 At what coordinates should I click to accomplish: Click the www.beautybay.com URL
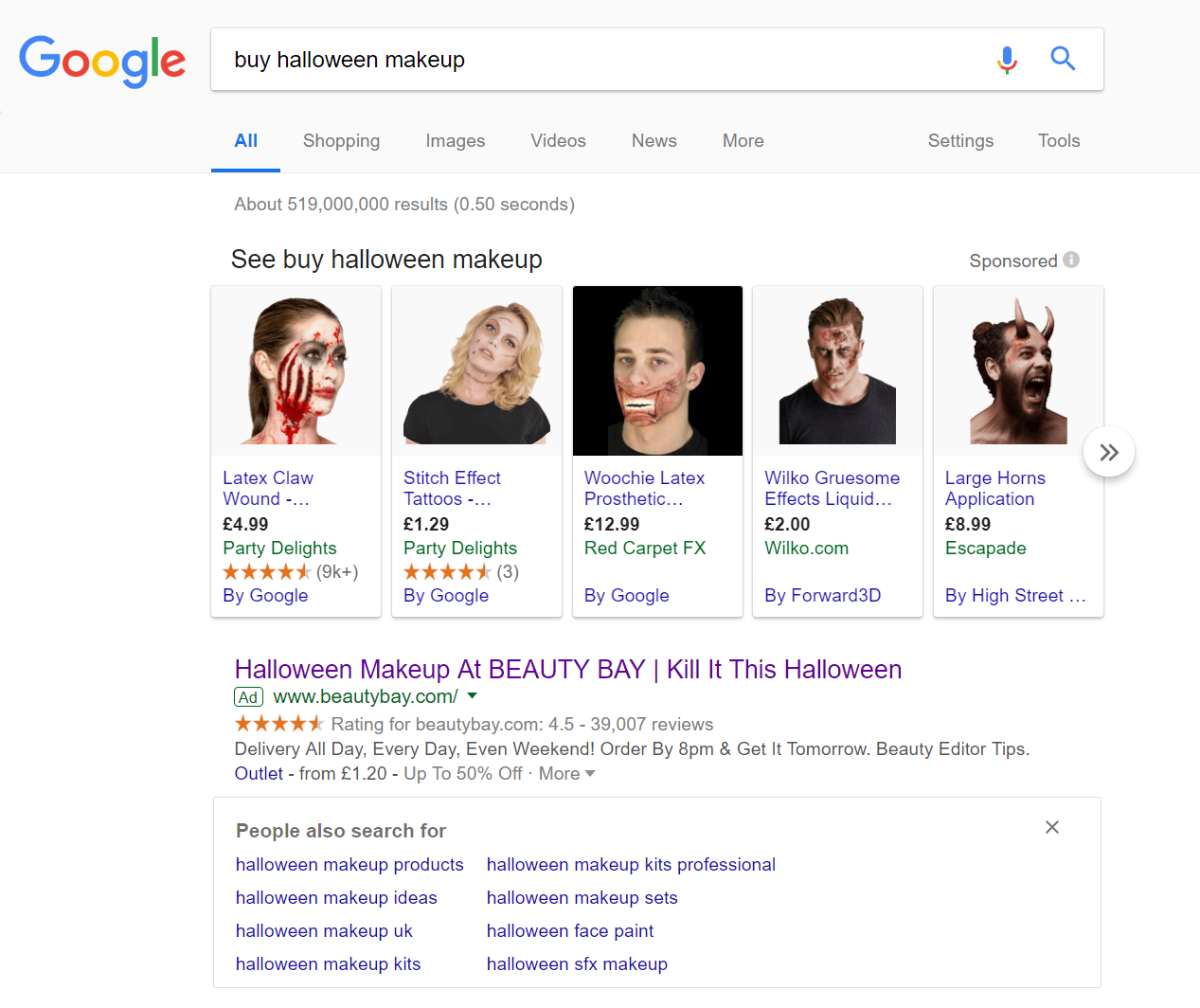(x=365, y=697)
